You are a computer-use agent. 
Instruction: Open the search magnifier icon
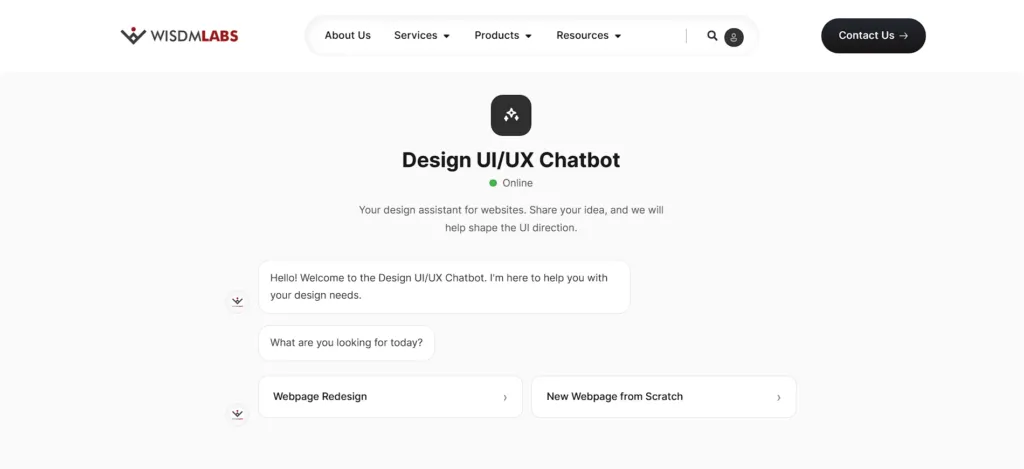coord(712,35)
